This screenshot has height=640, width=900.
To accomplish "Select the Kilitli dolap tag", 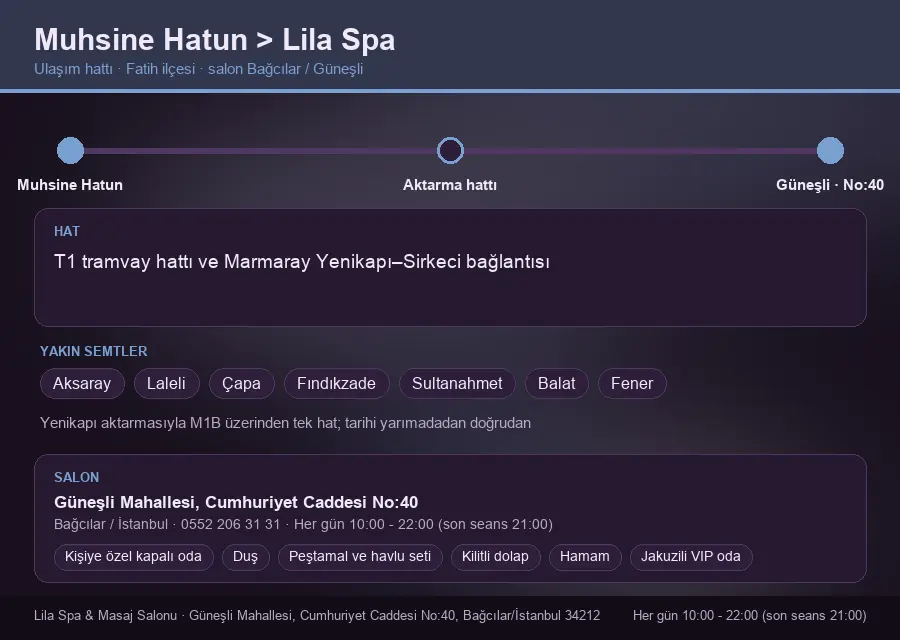I will pos(495,557).
